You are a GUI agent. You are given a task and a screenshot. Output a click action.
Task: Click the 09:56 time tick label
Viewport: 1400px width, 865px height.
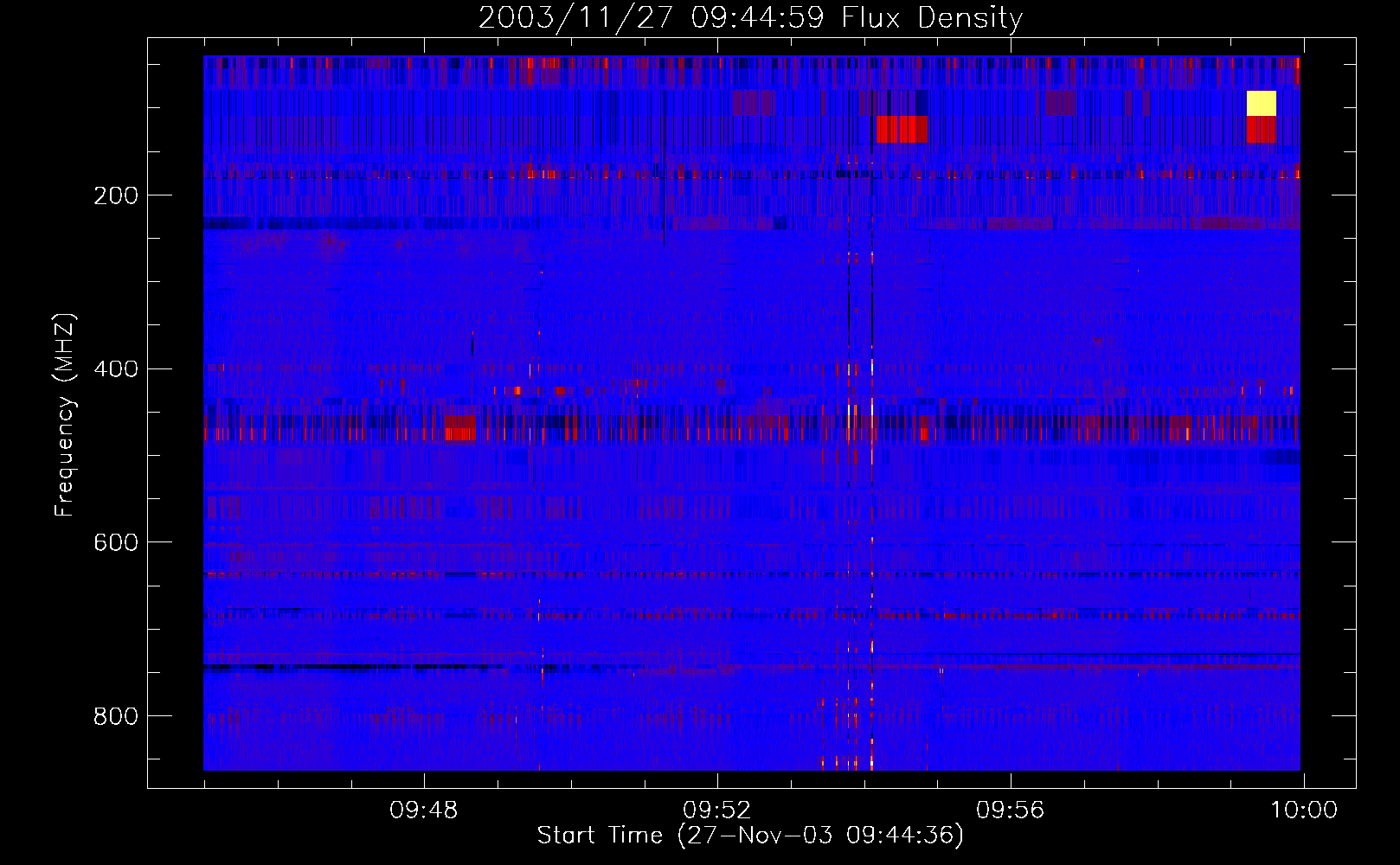pyautogui.click(x=1011, y=811)
